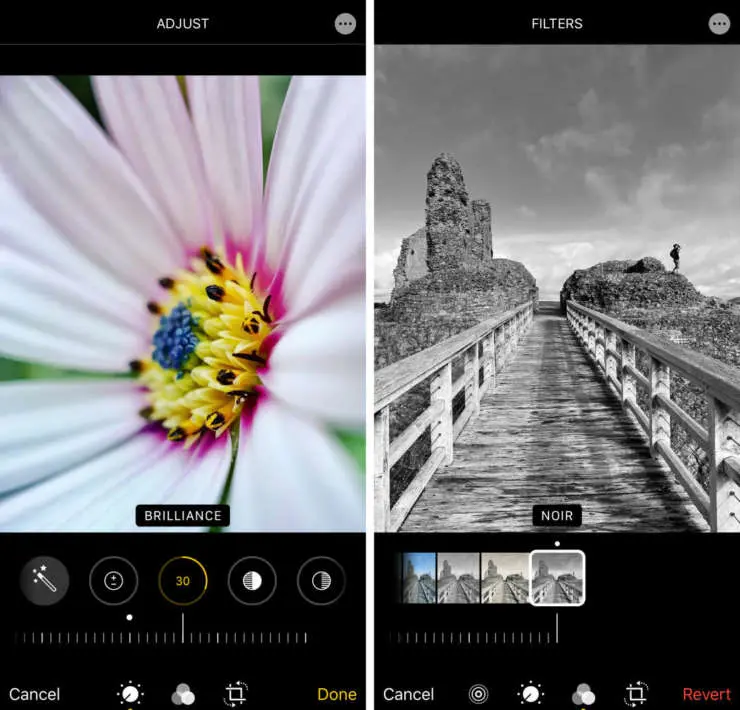This screenshot has height=710, width=740.
Task: Open Filters tab in Adjust screen toolbar
Action: pos(183,694)
